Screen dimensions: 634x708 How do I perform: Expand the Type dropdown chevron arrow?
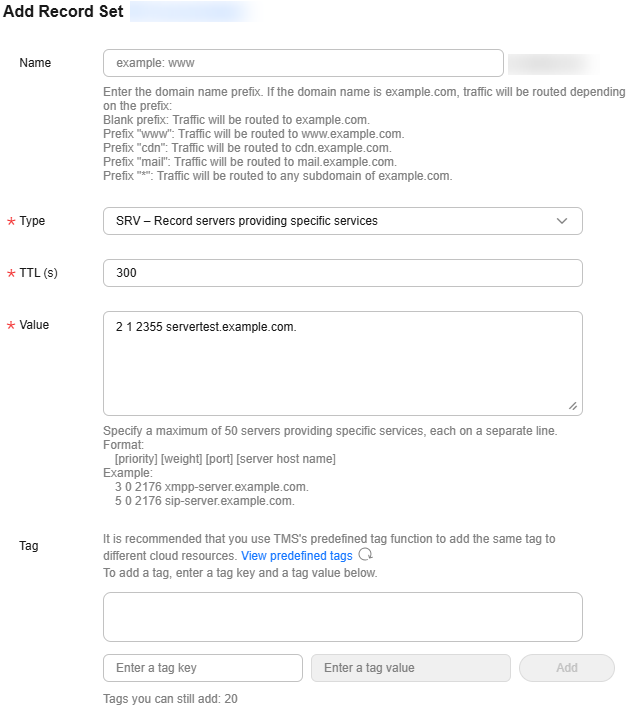[561, 221]
